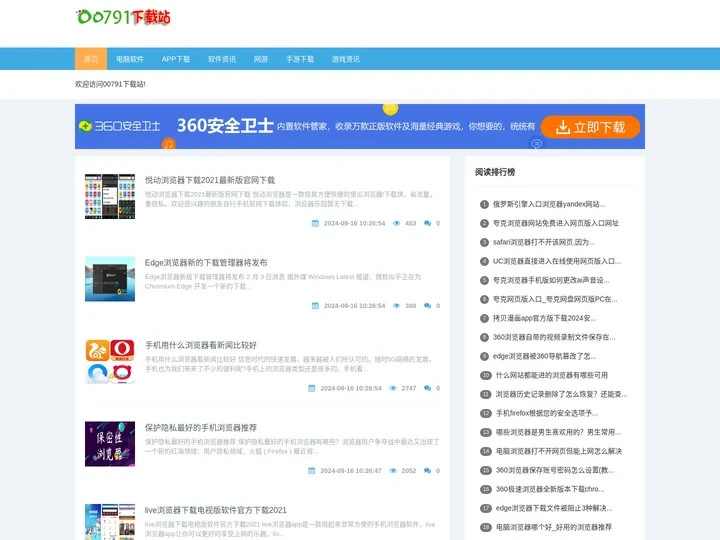Image resolution: width=720 pixels, height=540 pixels.
Task: Click views eye icon beside 389
Action: [x=396, y=306]
